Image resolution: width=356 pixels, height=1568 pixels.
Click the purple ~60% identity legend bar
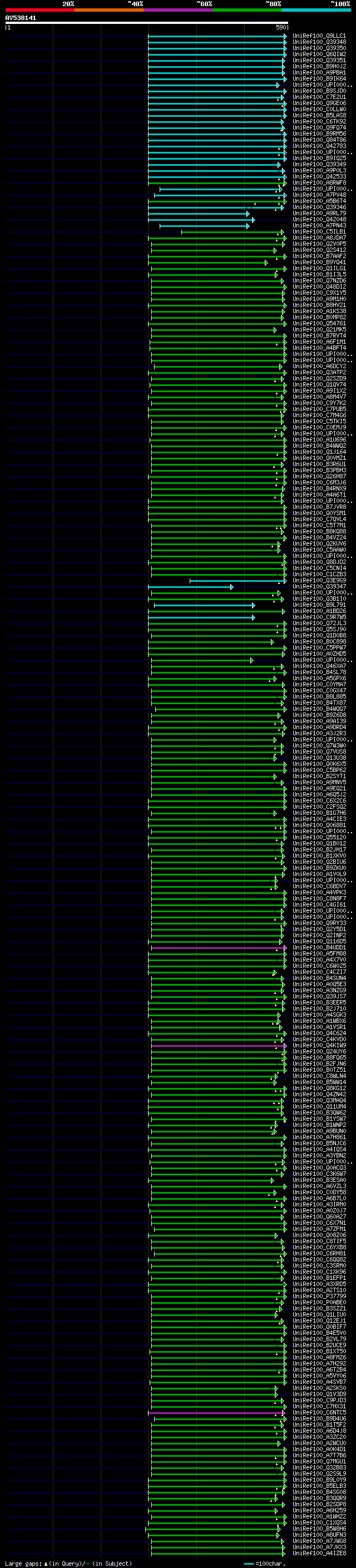pos(177,10)
